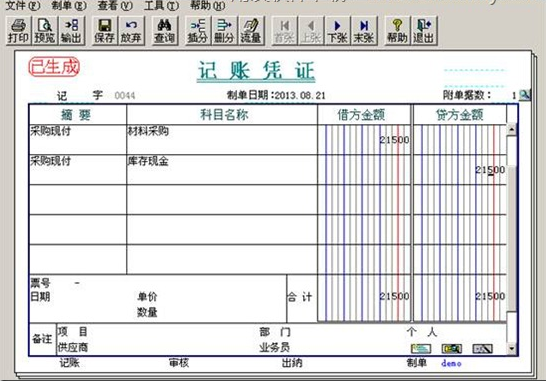
Task: Click the 删分 delete entry icon
Action: [224, 31]
